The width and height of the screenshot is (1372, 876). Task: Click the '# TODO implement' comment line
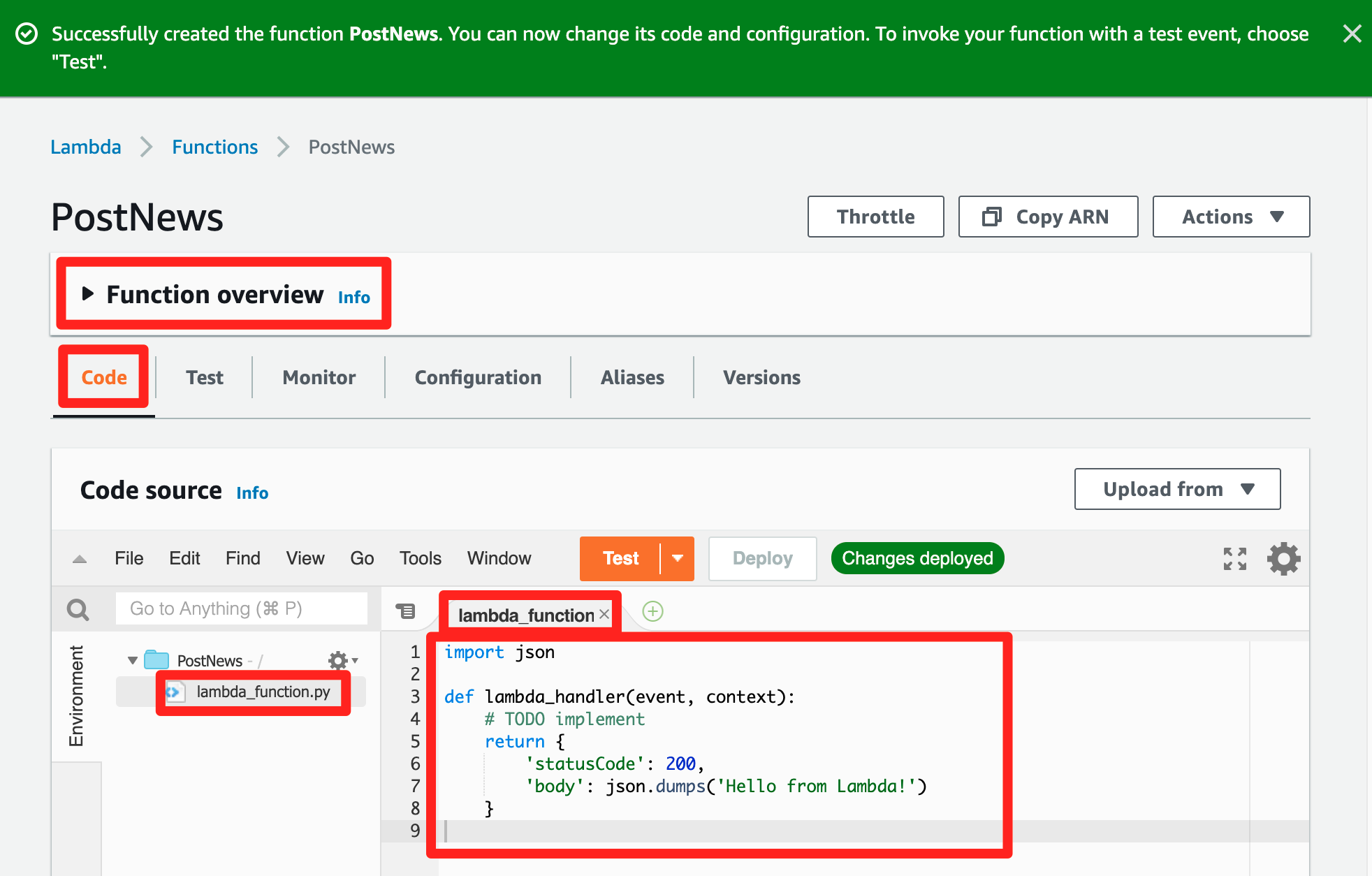(x=564, y=719)
